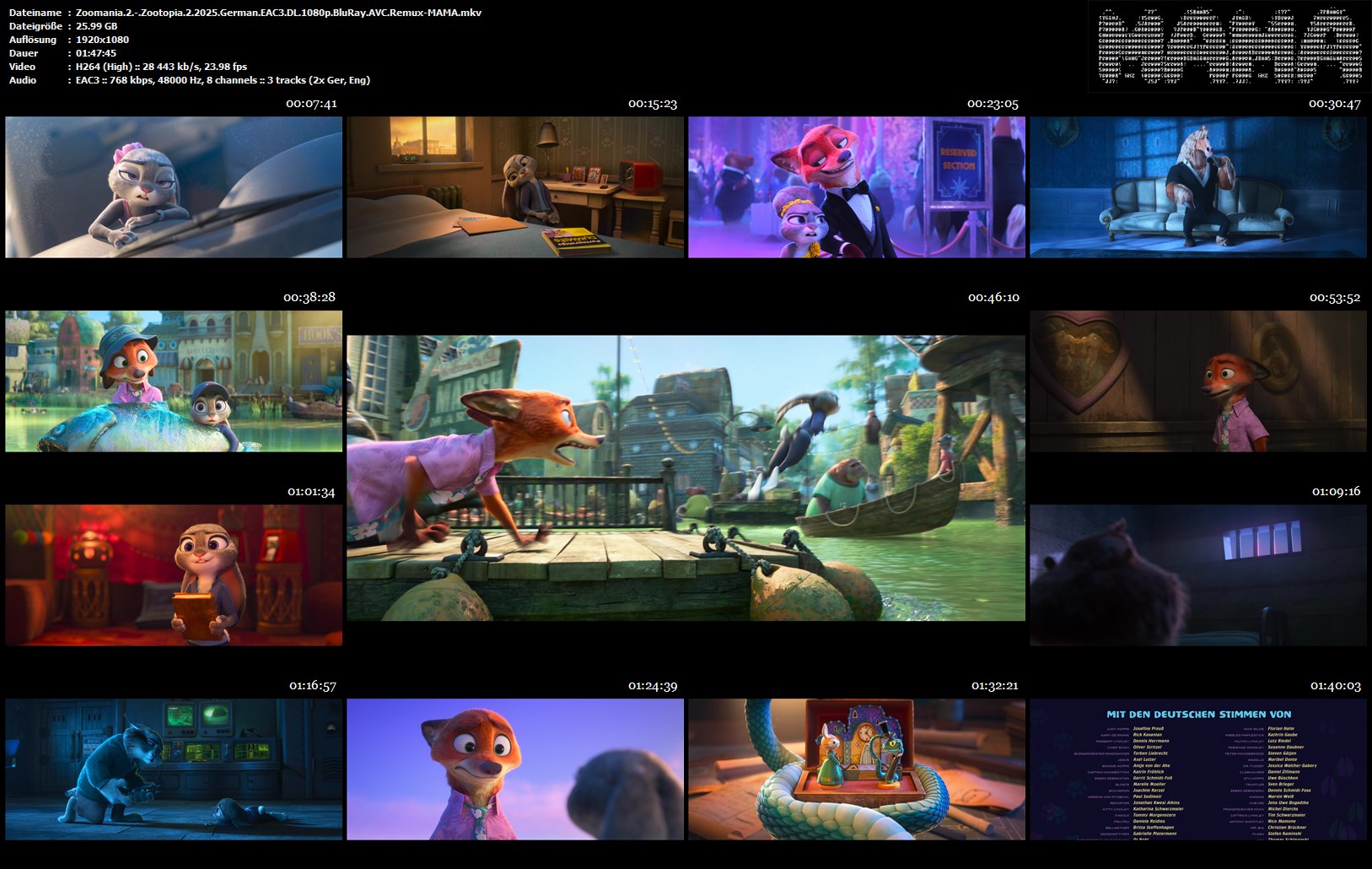The width and height of the screenshot is (1372, 869).
Task: Open the thumbnail of bunny leaning on windshield
Action: (174, 187)
